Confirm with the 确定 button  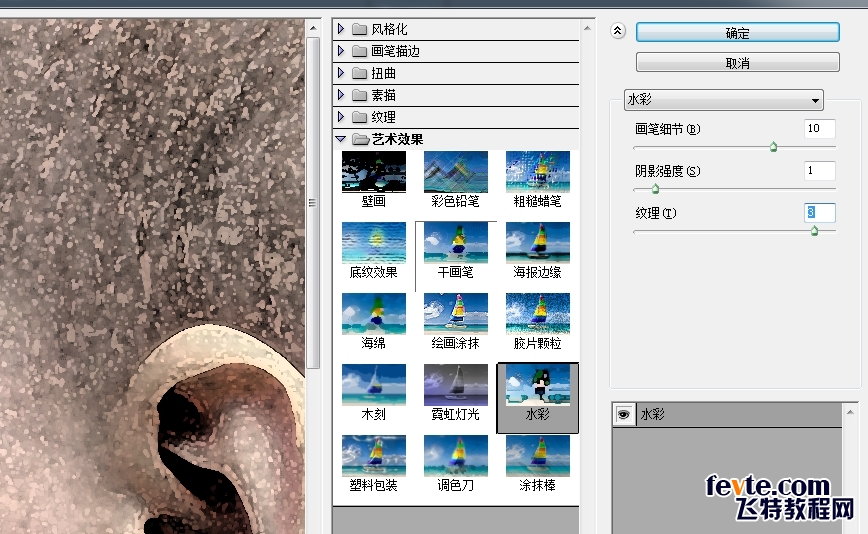click(x=737, y=33)
